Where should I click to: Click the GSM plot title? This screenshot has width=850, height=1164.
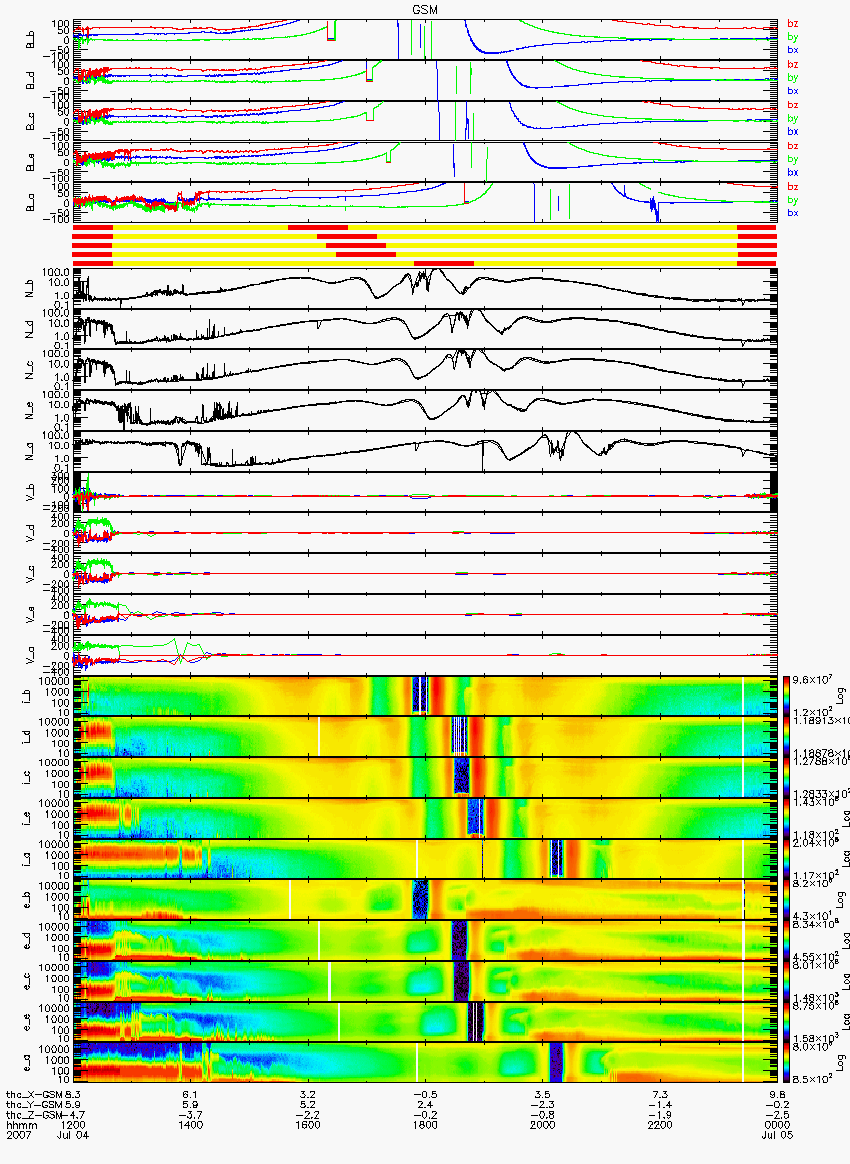tap(425, 10)
